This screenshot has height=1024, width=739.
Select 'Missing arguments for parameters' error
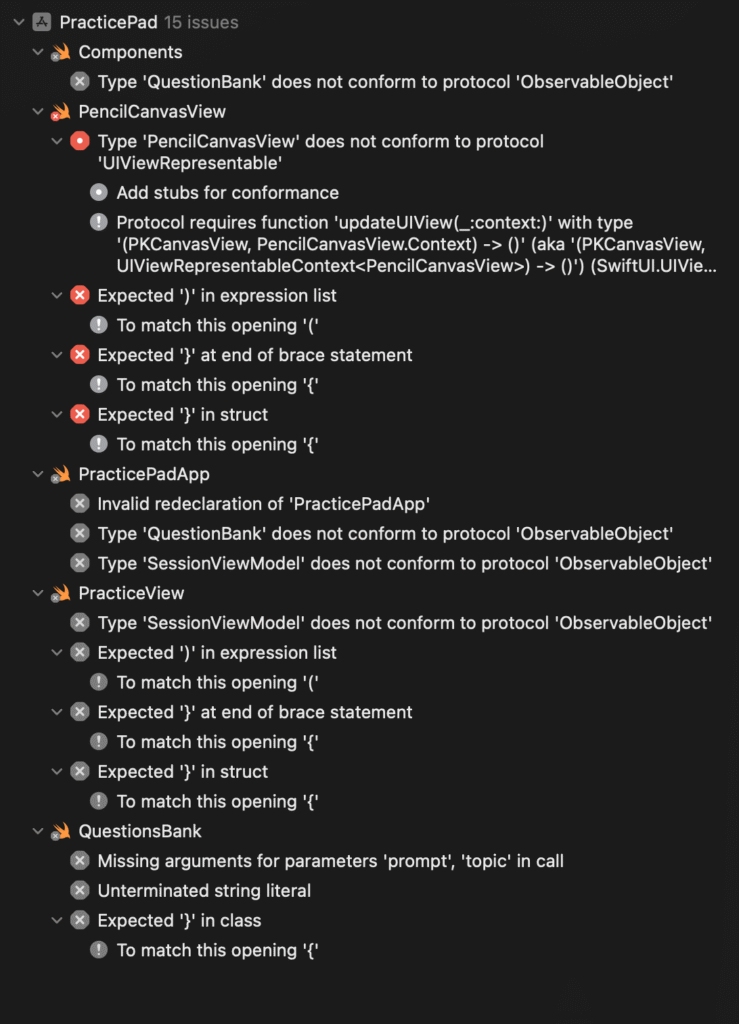pyautogui.click(x=330, y=860)
